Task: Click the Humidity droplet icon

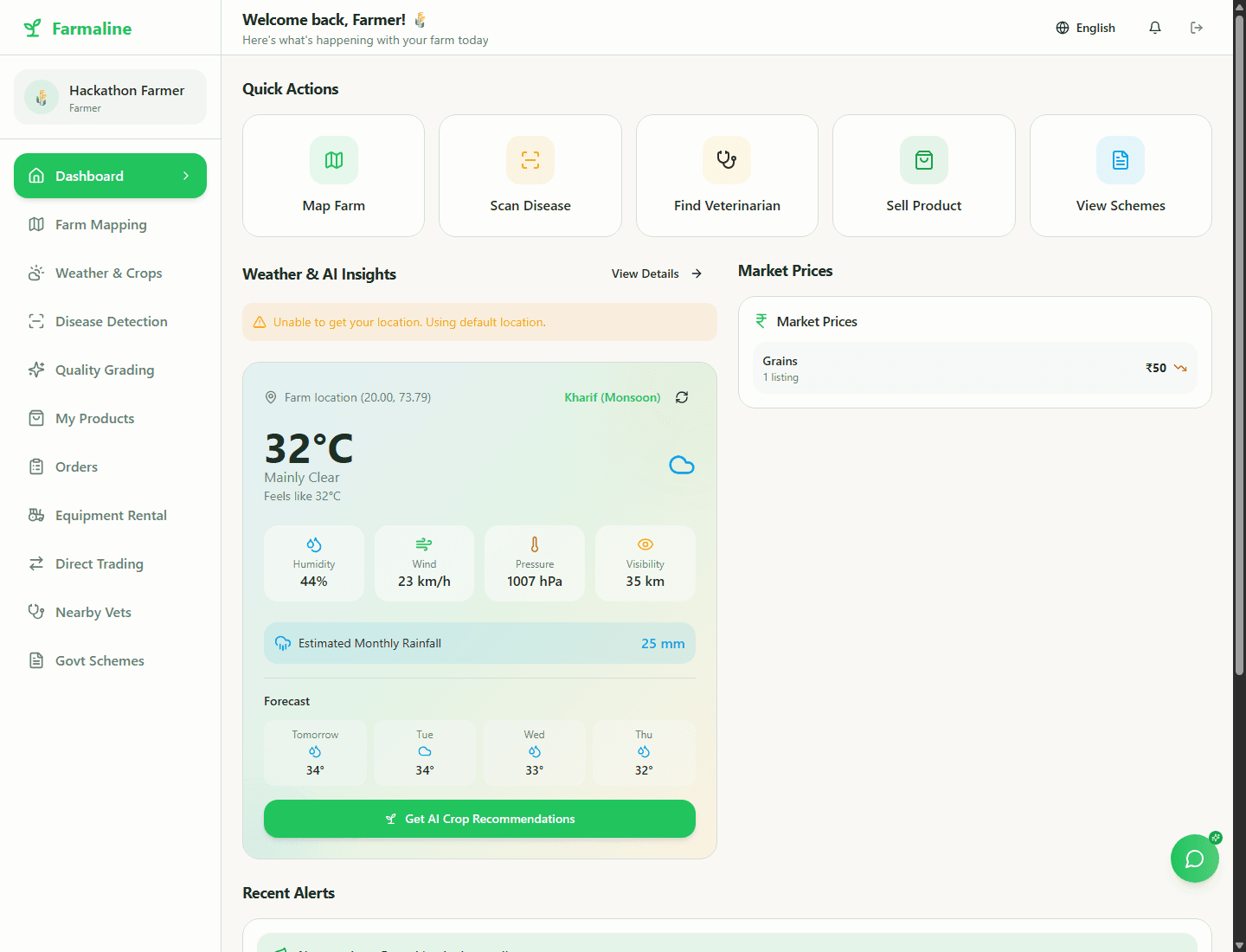Action: coord(314,544)
